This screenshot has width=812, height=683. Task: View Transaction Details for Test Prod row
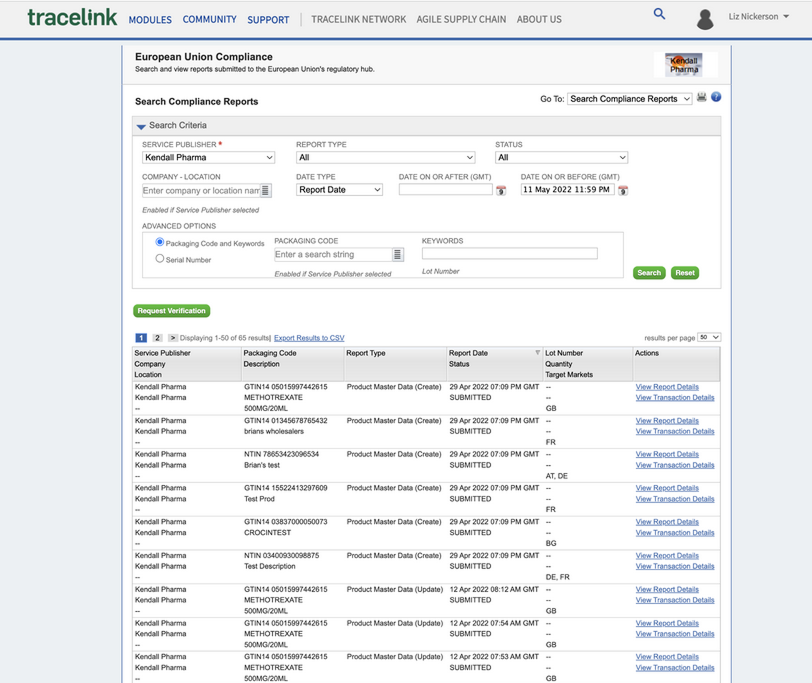coord(675,499)
